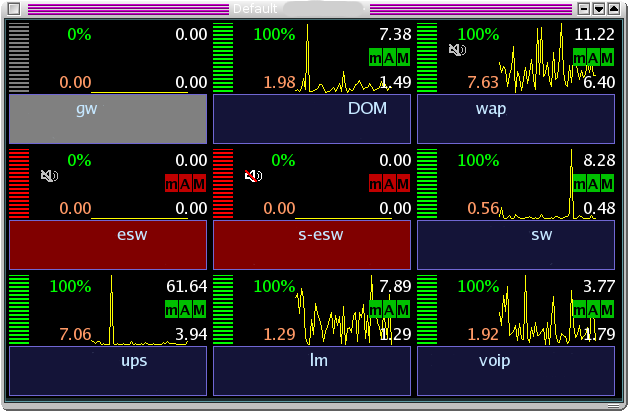Click the '7.06' value on ups
The width and height of the screenshot is (628, 411).
pyautogui.click(x=75, y=334)
